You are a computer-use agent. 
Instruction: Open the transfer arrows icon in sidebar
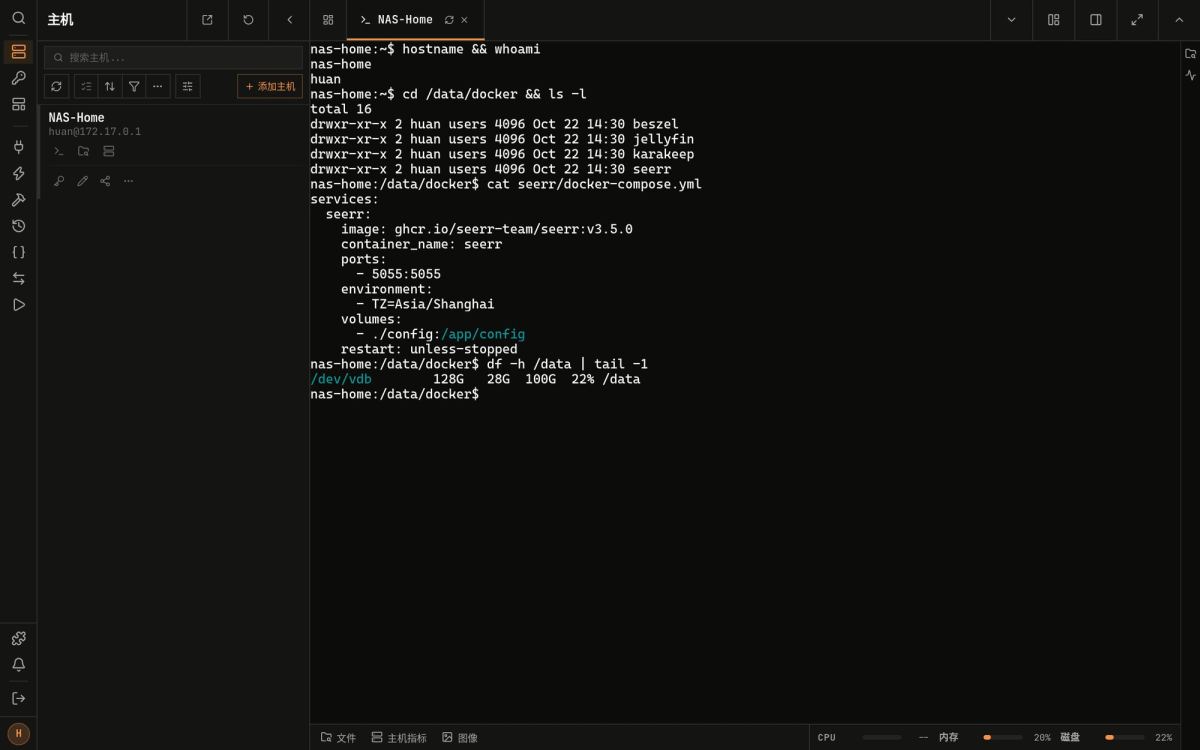pos(18,278)
